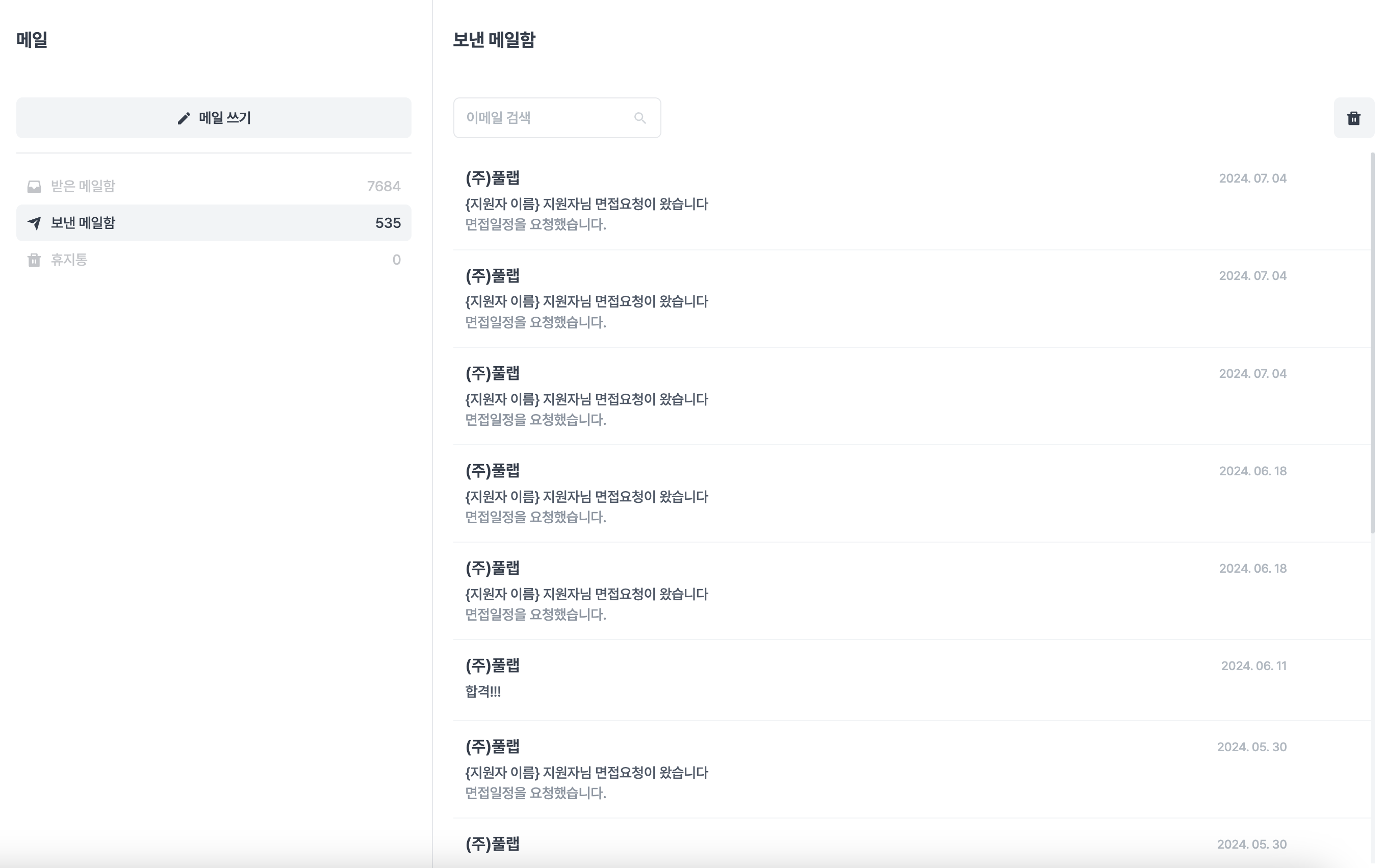Click the 535 sent mail count

(388, 223)
